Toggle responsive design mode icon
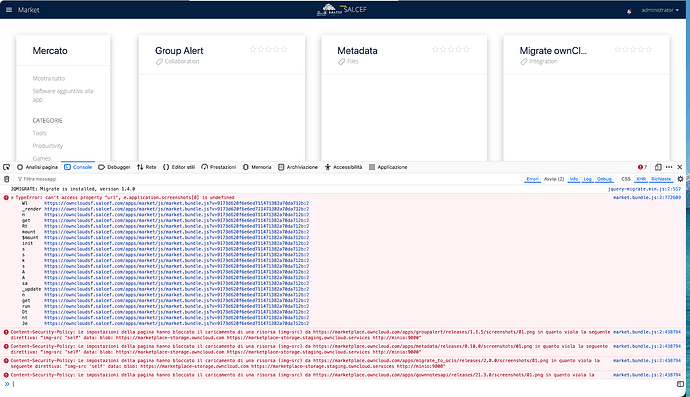The width and height of the screenshot is (690, 397). (658, 167)
